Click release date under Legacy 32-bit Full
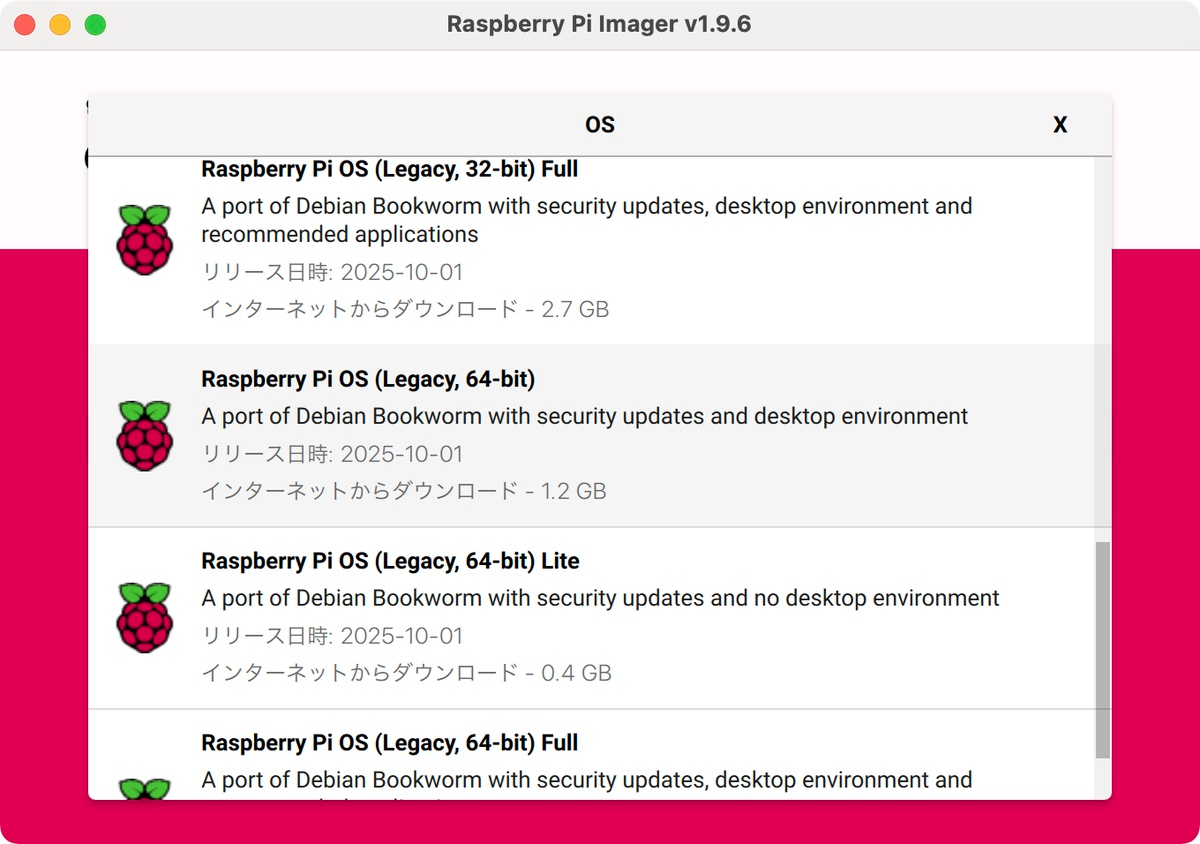The width and height of the screenshot is (1200, 844). tap(332, 272)
